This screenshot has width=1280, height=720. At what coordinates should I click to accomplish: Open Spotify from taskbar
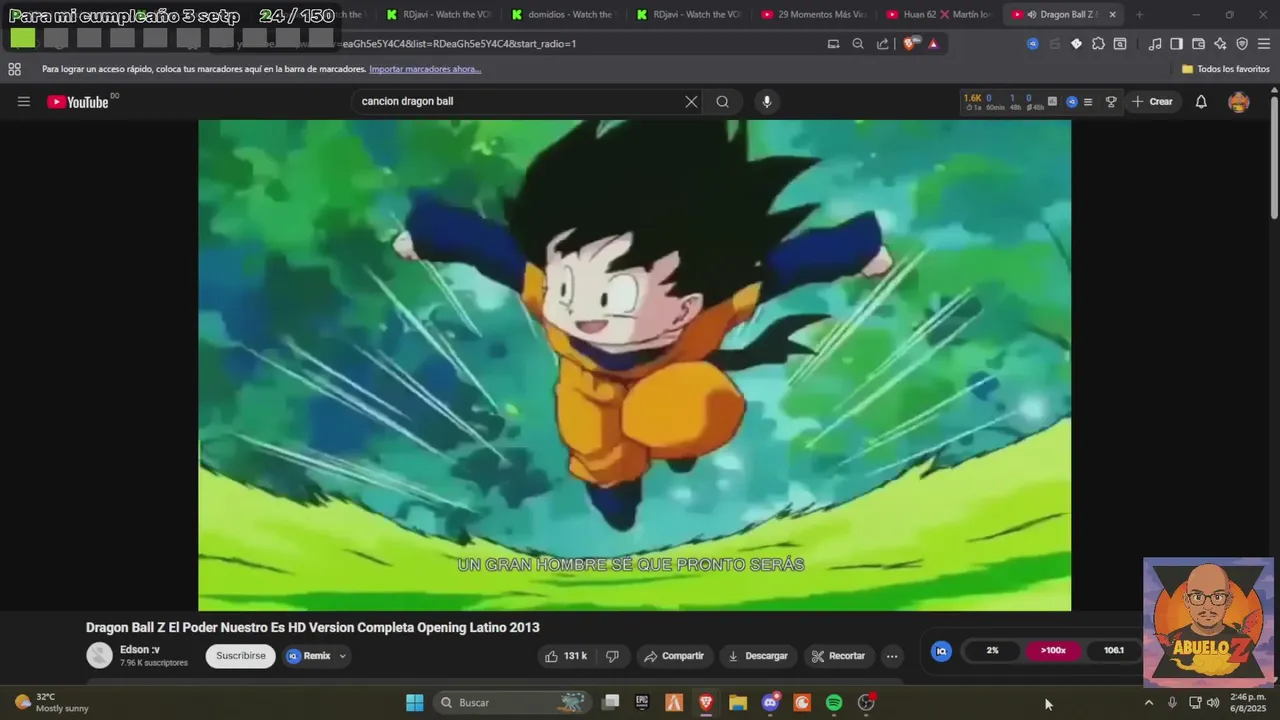point(834,702)
